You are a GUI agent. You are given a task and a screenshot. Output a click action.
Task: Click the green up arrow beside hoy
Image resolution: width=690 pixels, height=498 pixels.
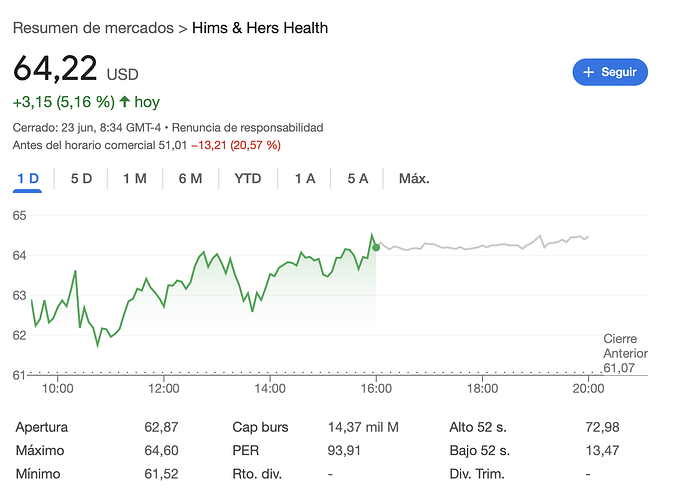[x=125, y=102]
